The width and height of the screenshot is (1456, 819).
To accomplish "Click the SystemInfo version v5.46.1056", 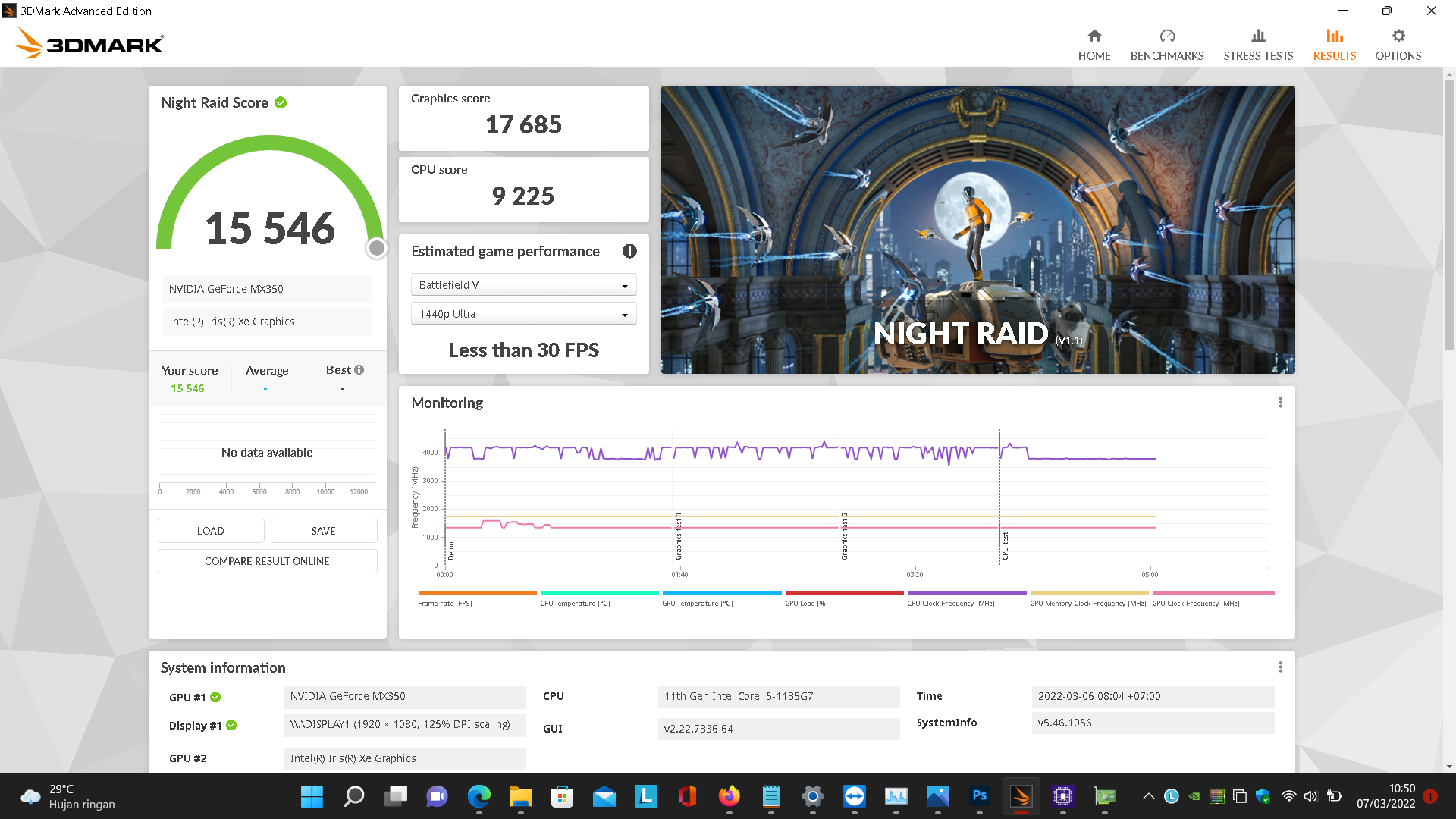I will [x=1153, y=723].
